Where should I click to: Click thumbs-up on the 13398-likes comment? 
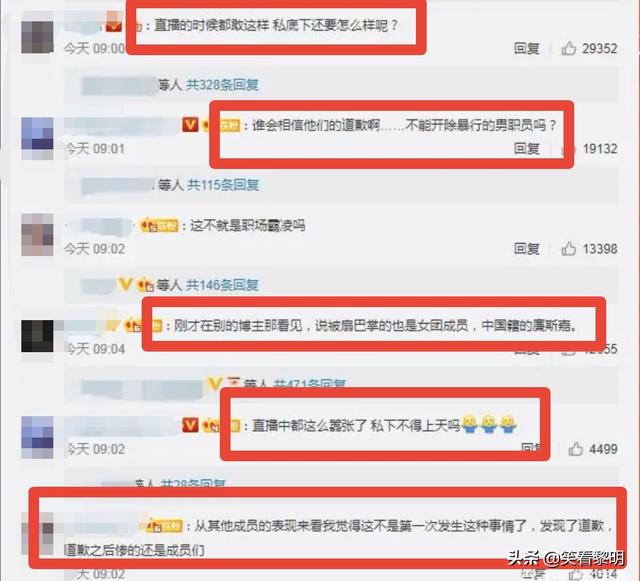(569, 249)
